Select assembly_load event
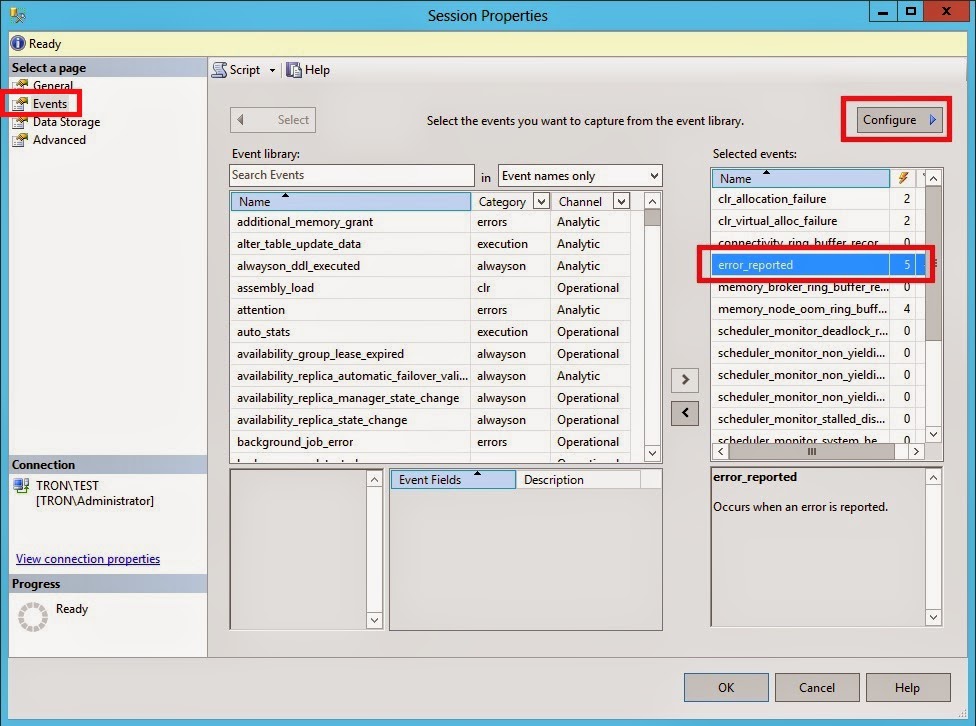The height and width of the screenshot is (726, 976). point(430,288)
